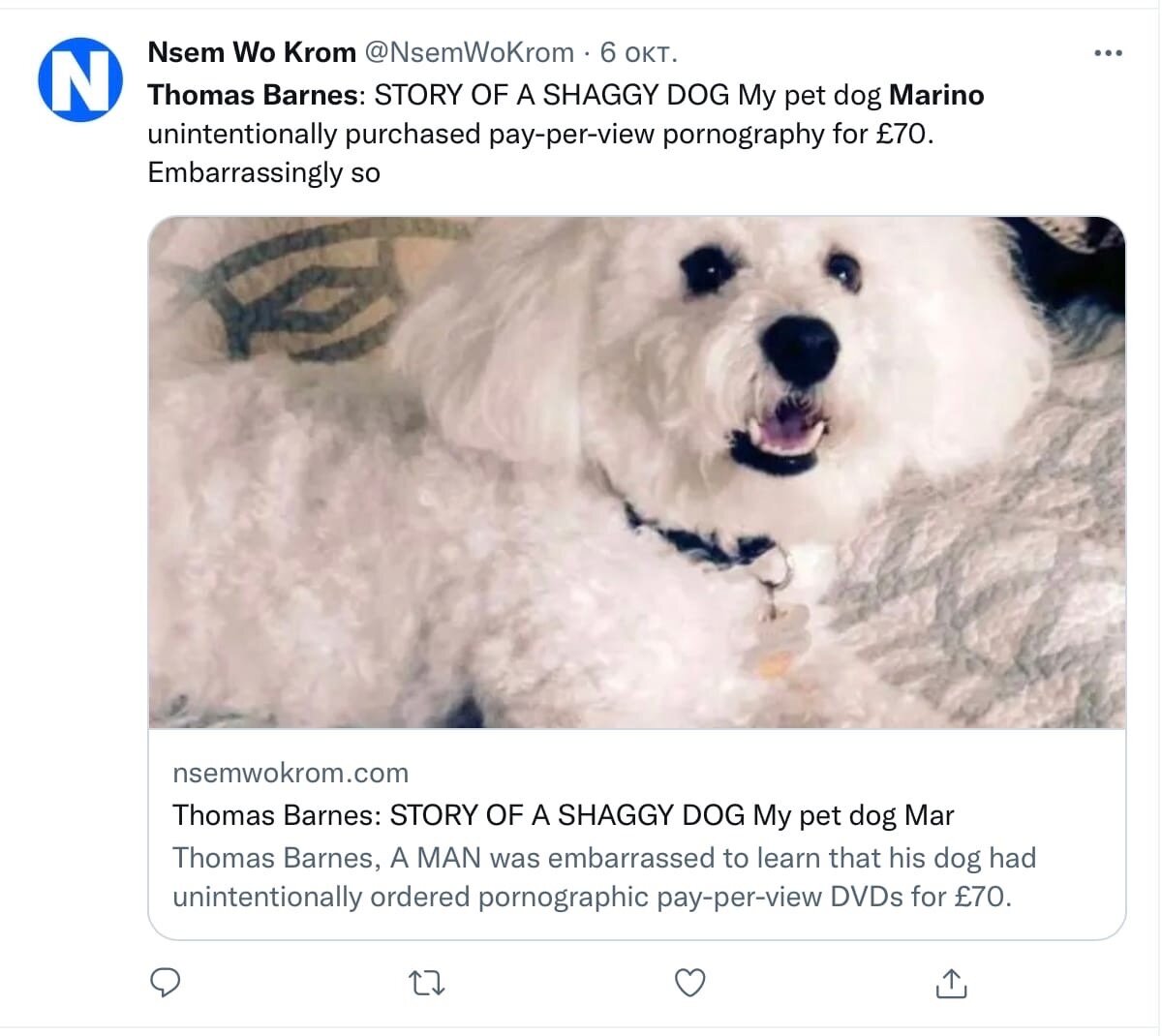Image resolution: width=1162 pixels, height=1036 pixels.
Task: Click the card description about pay-per-view DVDs
Action: click(x=604, y=877)
